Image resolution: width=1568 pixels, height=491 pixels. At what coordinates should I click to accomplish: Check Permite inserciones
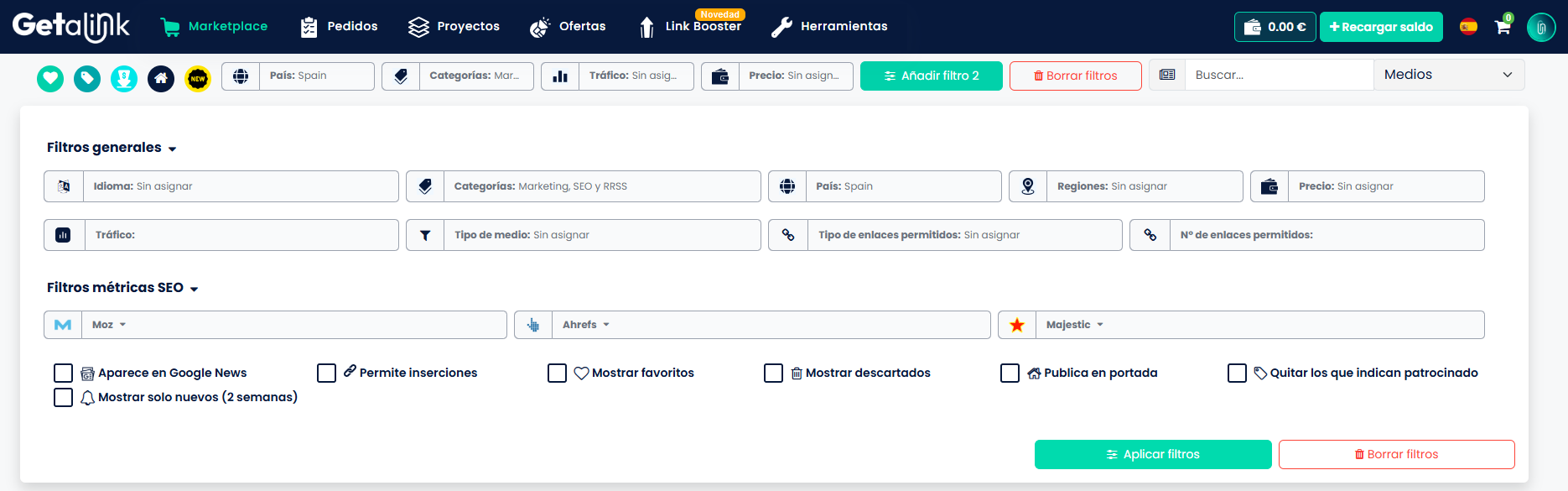(x=326, y=373)
